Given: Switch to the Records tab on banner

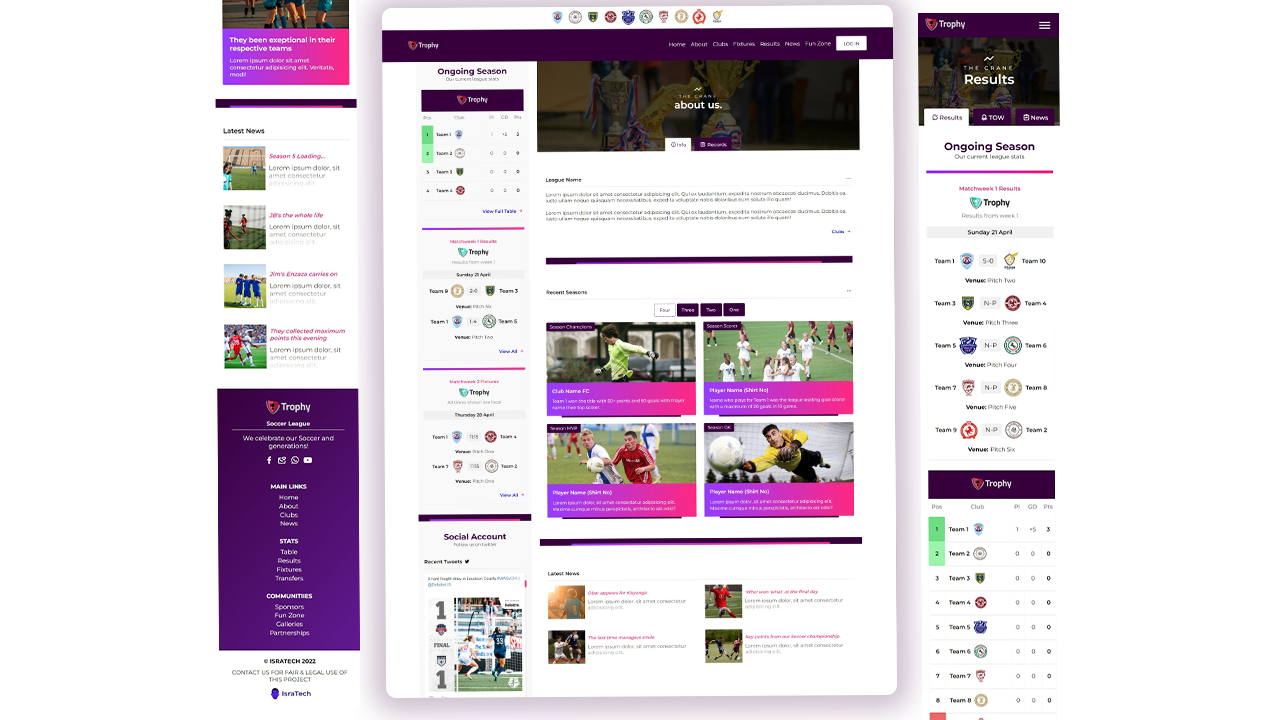Looking at the screenshot, I should [x=714, y=145].
